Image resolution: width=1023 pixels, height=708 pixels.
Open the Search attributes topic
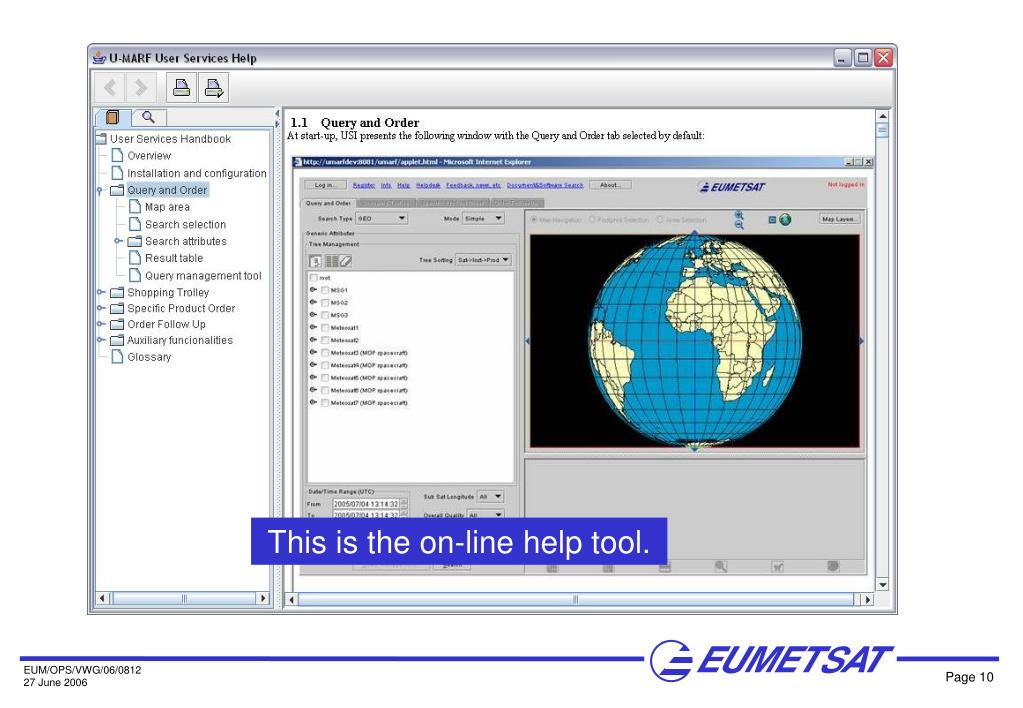click(x=185, y=241)
